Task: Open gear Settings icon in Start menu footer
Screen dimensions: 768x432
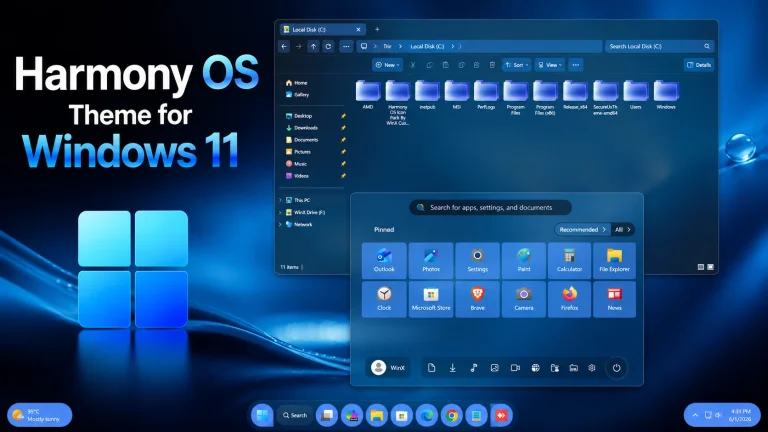Action: (x=592, y=368)
